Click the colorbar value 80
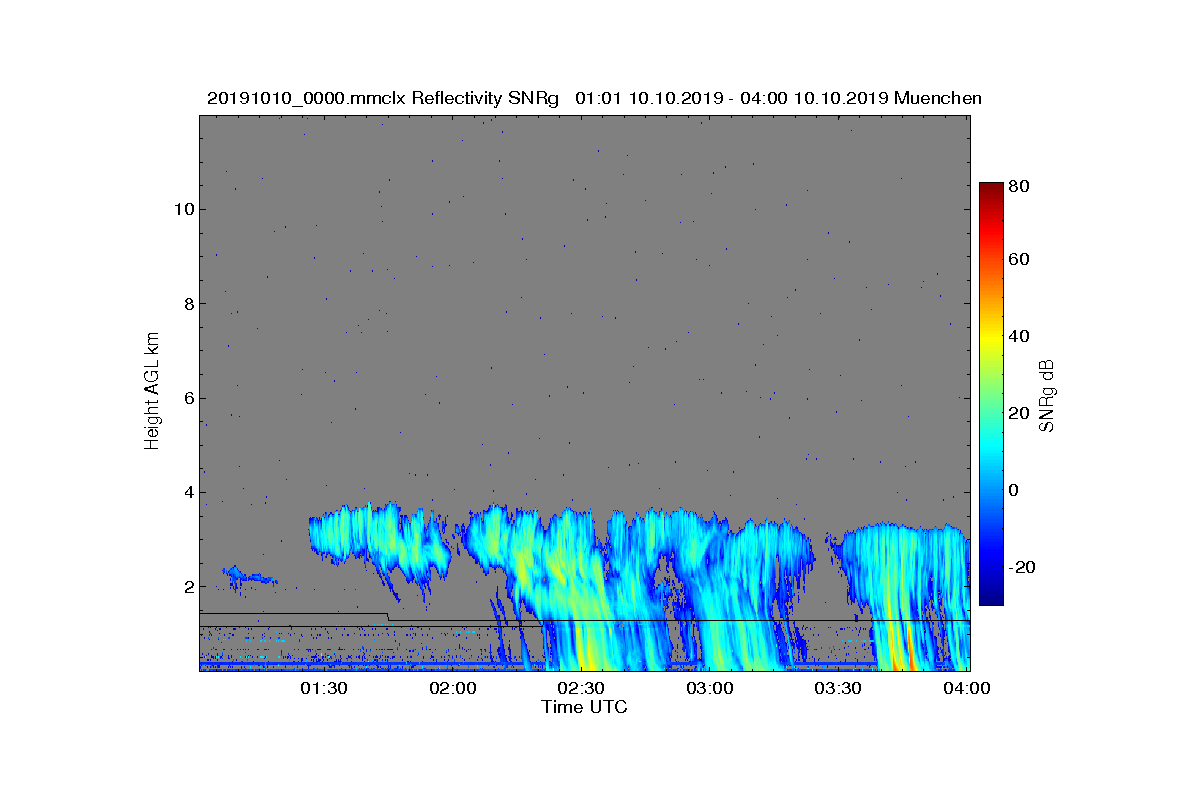 (1019, 186)
